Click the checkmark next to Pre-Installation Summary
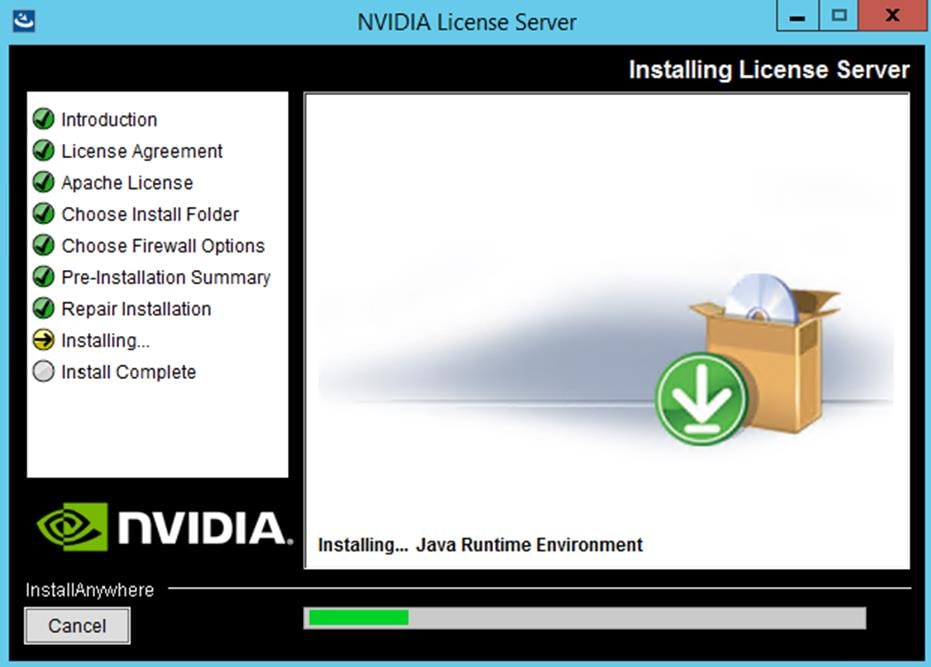 coord(43,276)
